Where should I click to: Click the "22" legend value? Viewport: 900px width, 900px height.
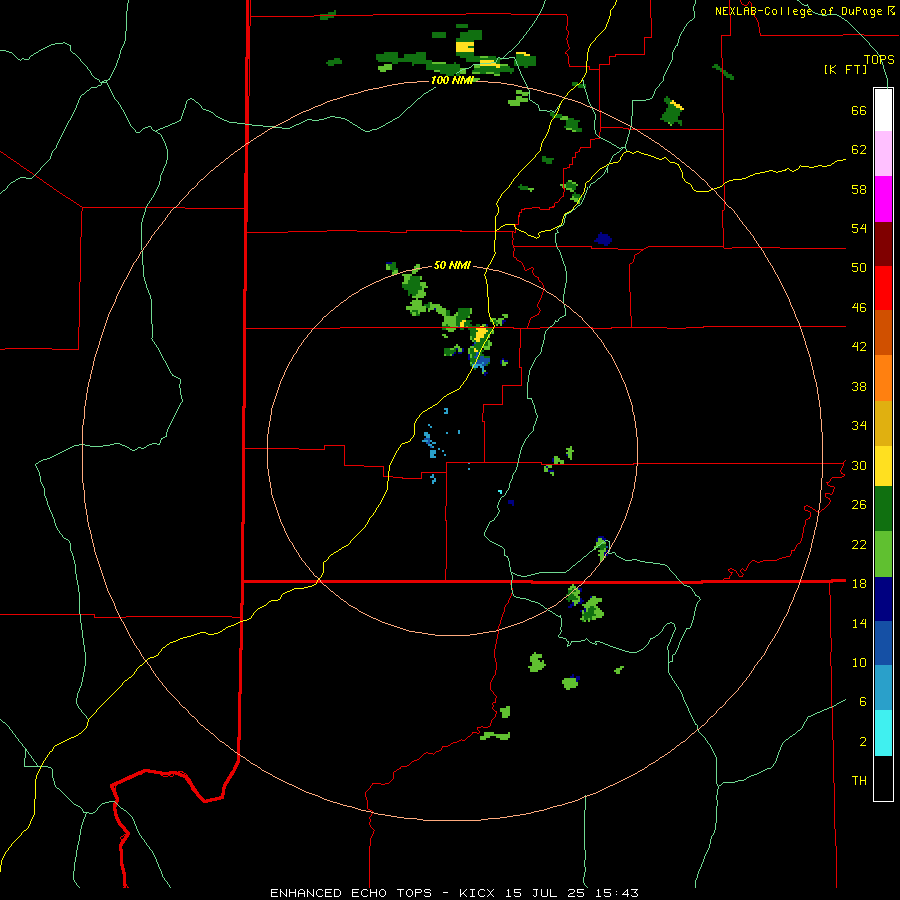coord(859,544)
